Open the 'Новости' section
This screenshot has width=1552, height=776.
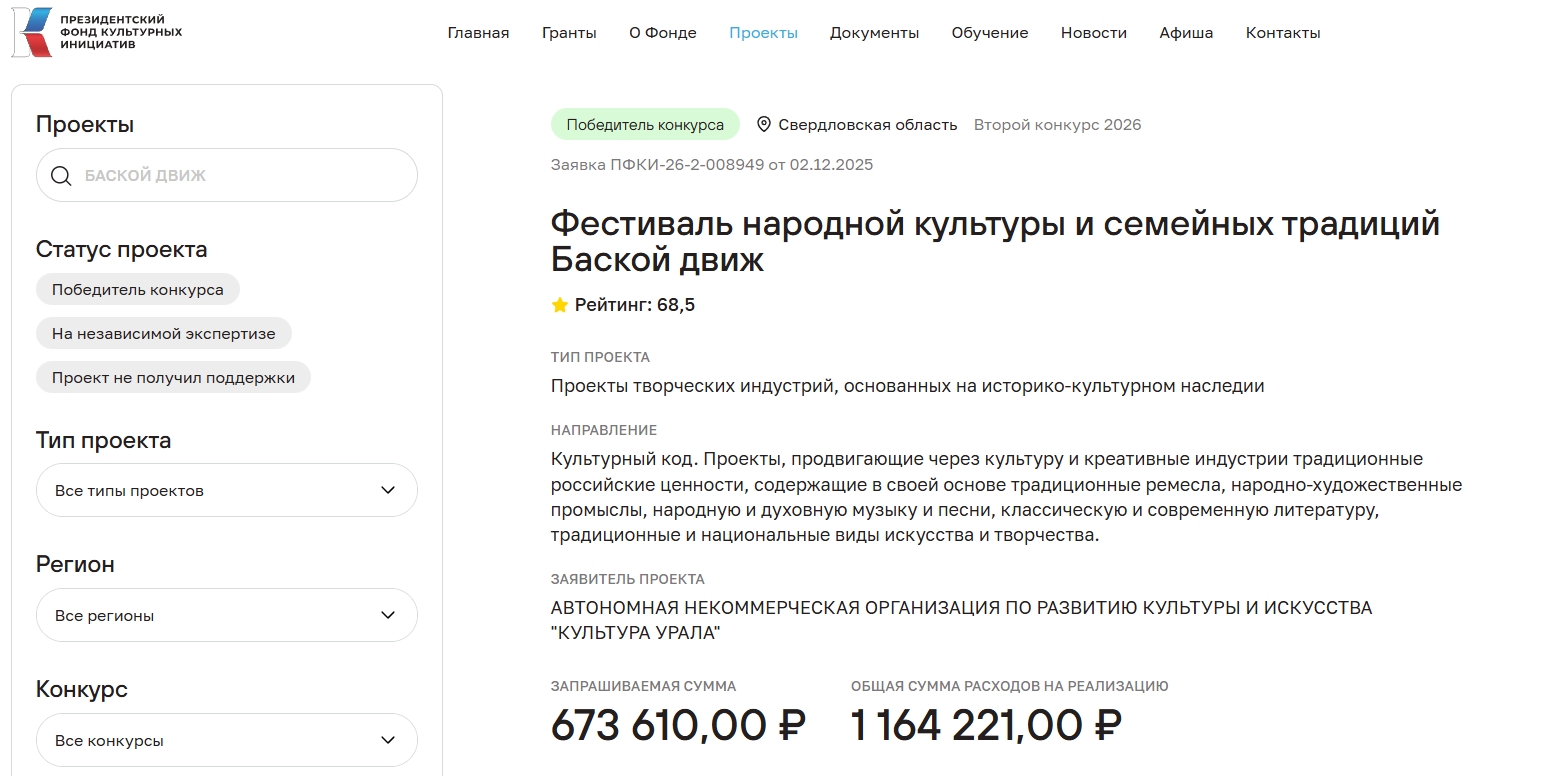pyautogui.click(x=1093, y=33)
